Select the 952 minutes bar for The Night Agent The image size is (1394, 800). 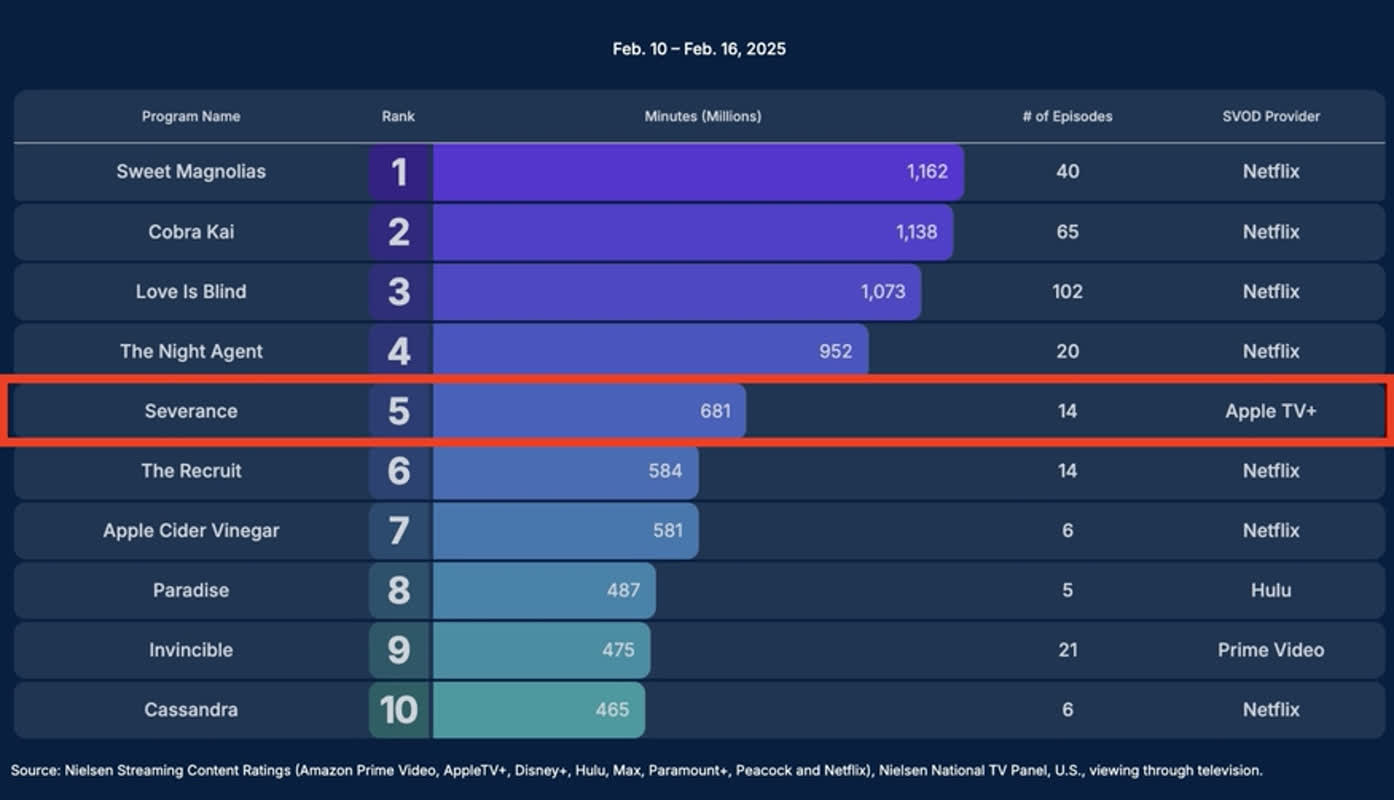[650, 351]
